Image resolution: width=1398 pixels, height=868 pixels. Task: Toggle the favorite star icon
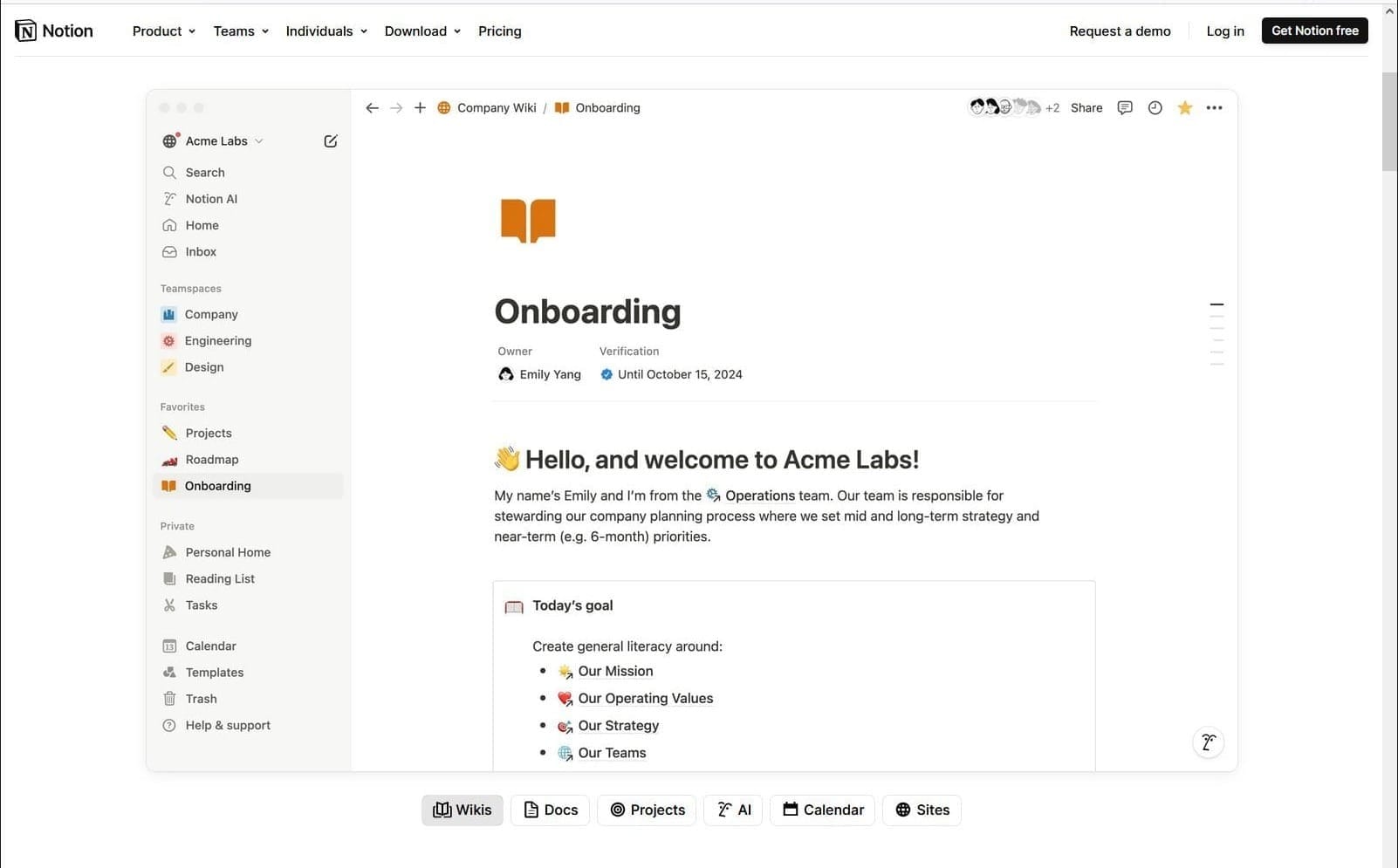coord(1184,108)
